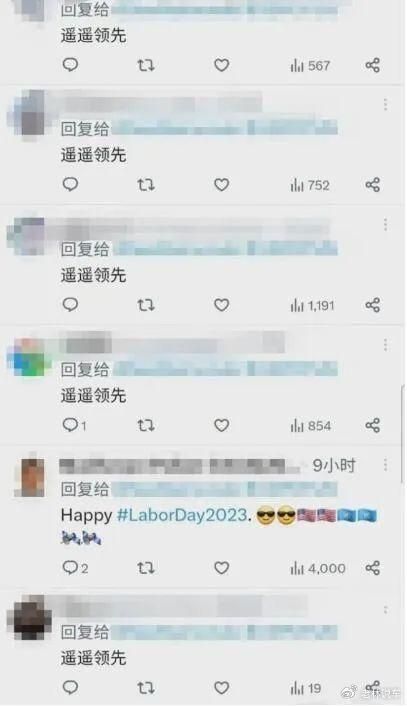This screenshot has height=706, width=407.
Task: Like the reply with 19 views
Action: (221, 688)
